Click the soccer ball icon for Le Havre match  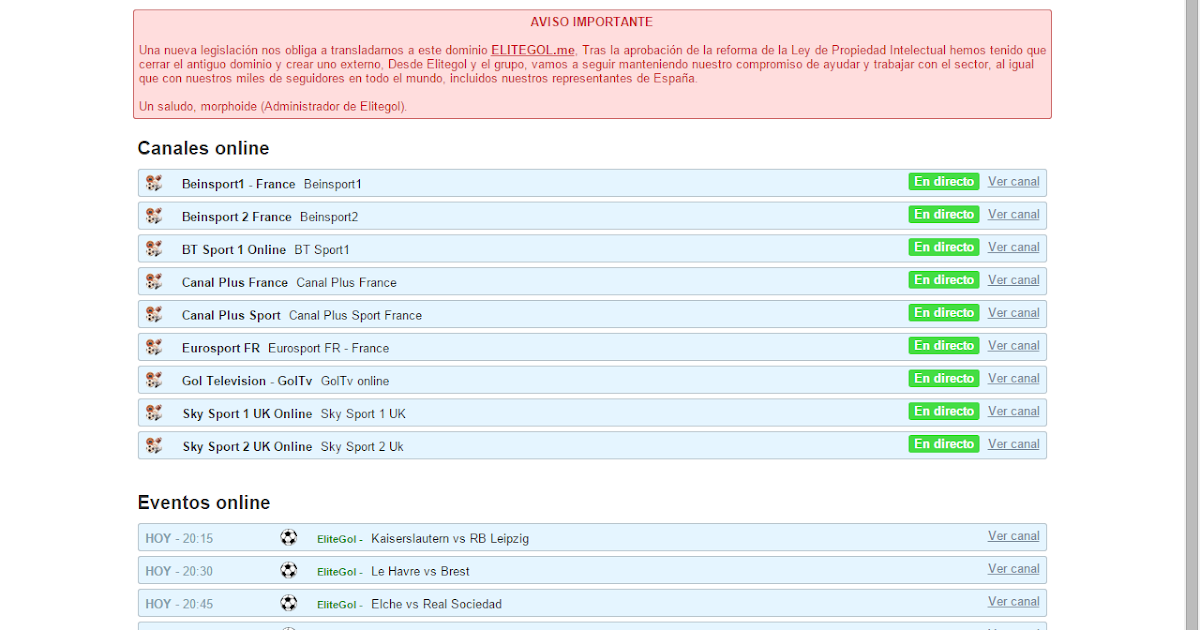point(289,570)
